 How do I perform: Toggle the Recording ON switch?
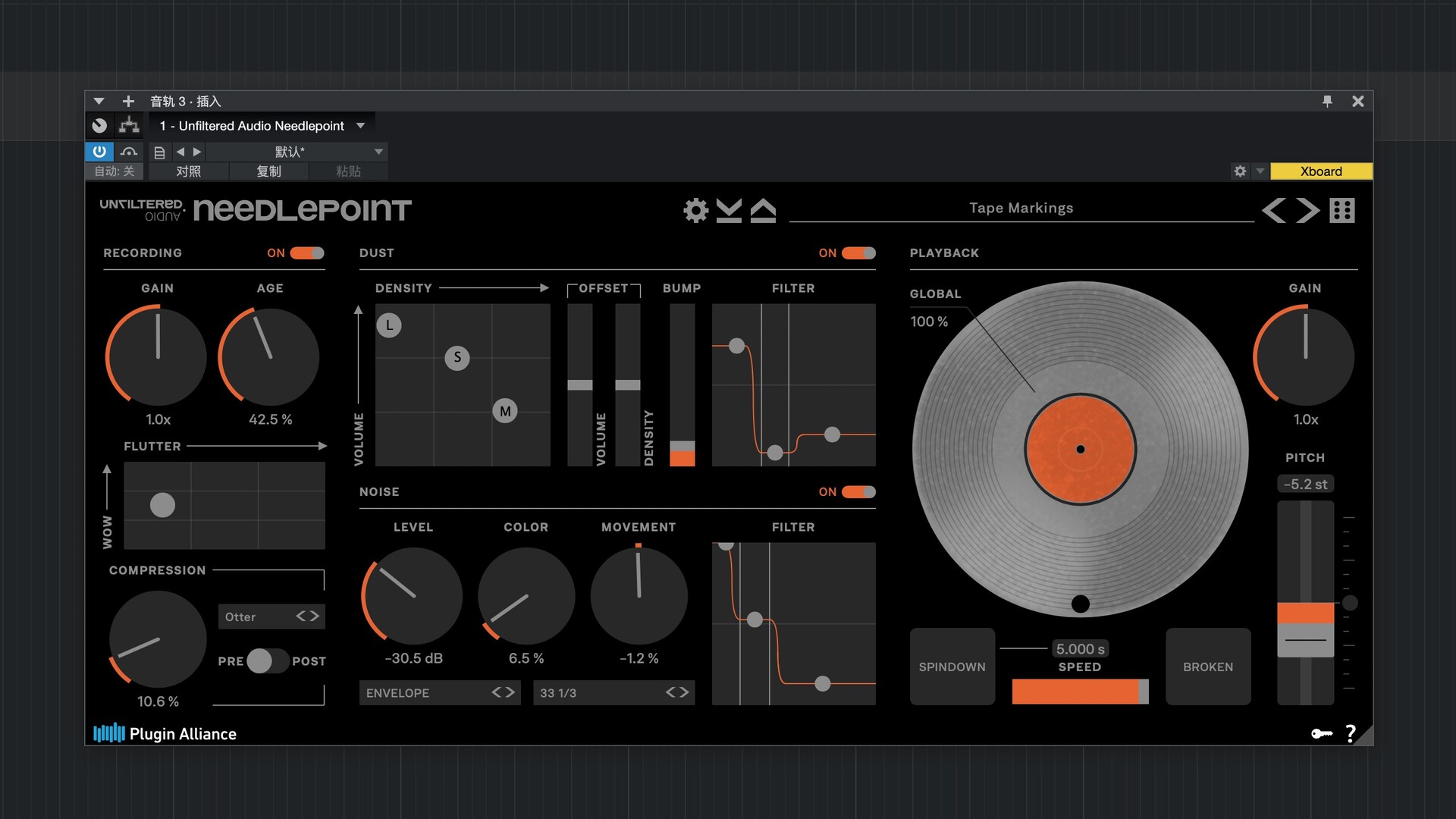pos(307,253)
